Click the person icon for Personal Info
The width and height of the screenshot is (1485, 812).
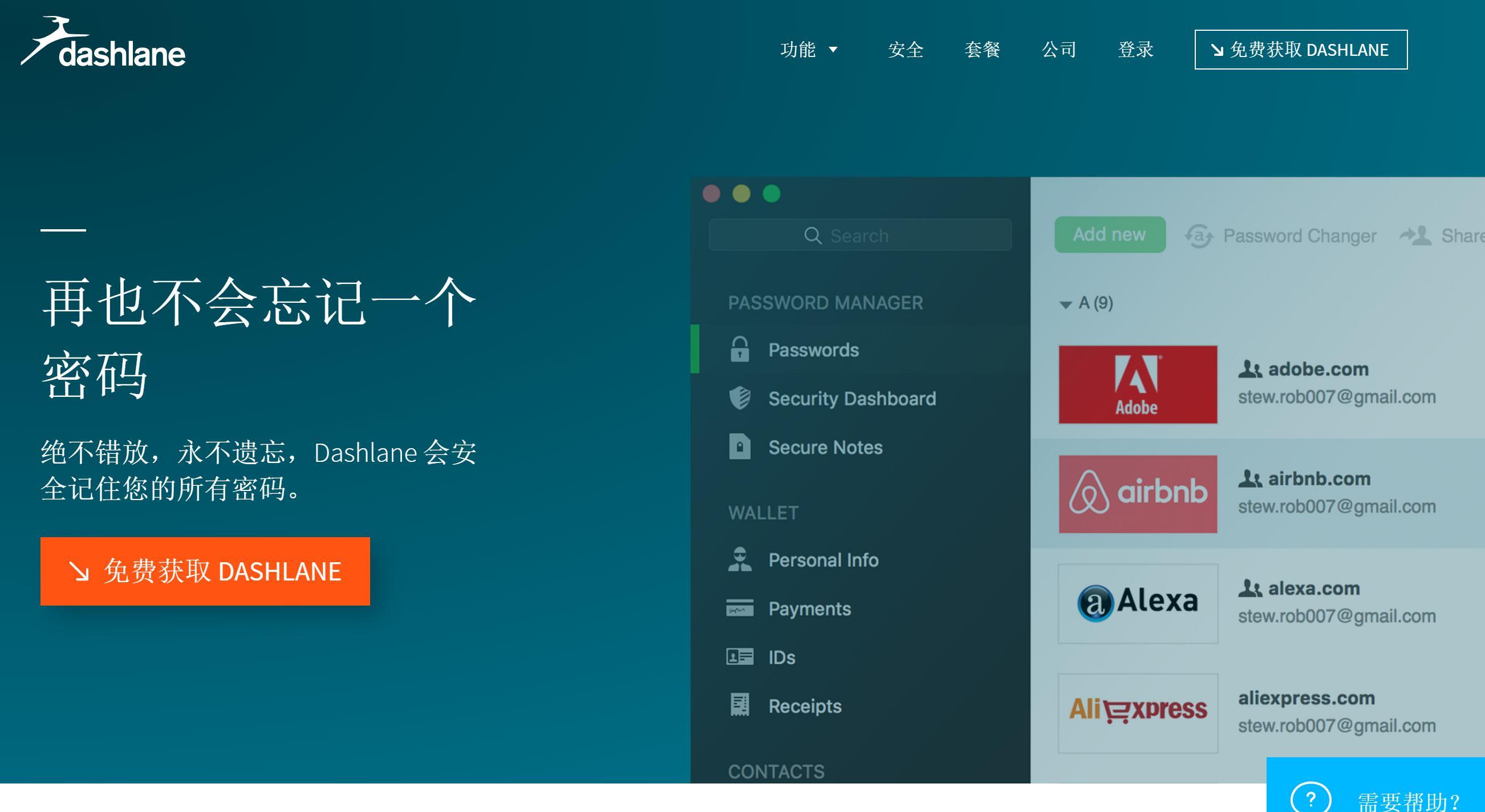(740, 559)
